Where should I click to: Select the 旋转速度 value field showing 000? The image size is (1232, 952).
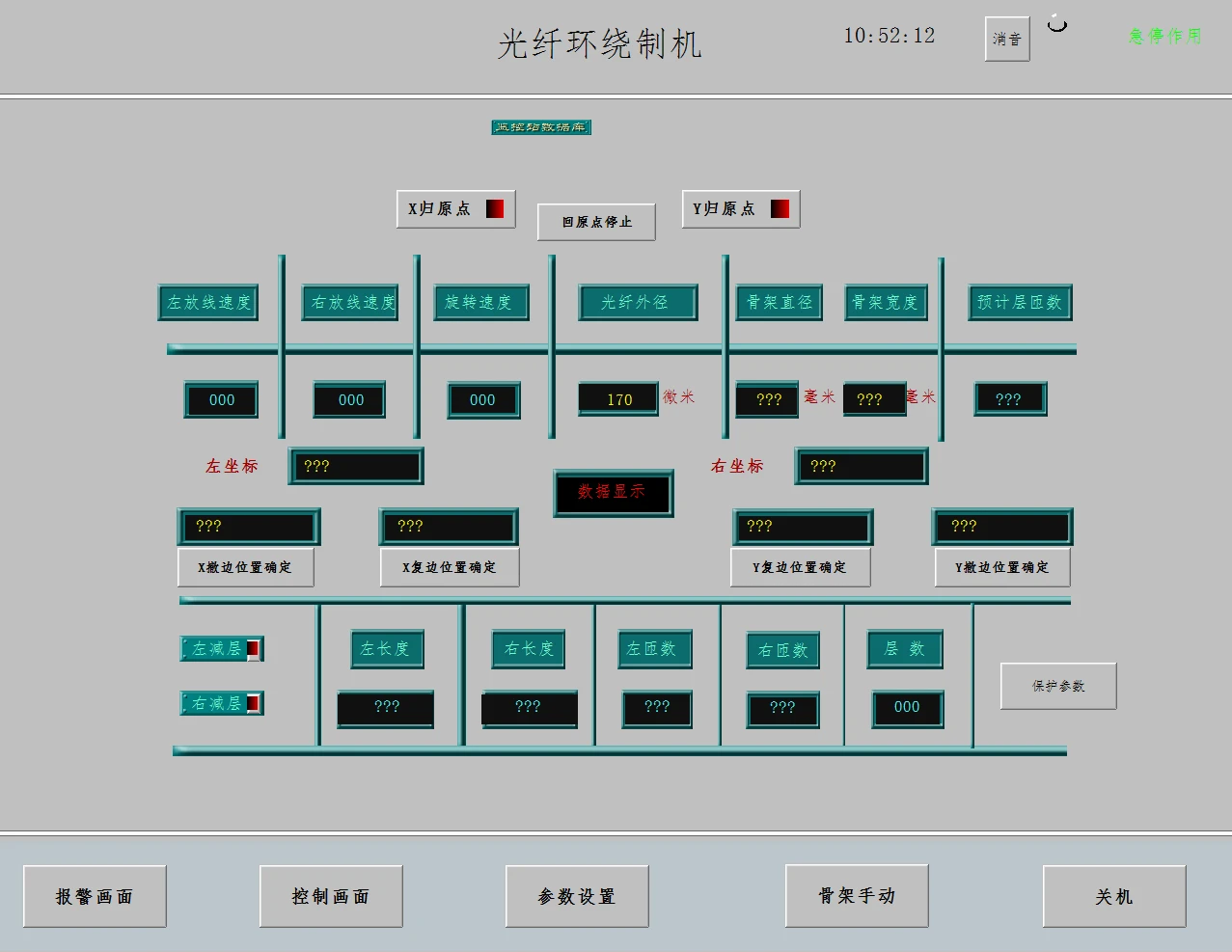click(x=483, y=400)
